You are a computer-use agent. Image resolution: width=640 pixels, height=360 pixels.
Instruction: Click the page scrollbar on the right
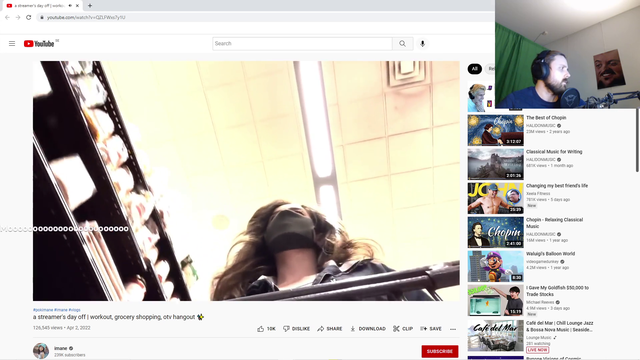tap(637, 141)
